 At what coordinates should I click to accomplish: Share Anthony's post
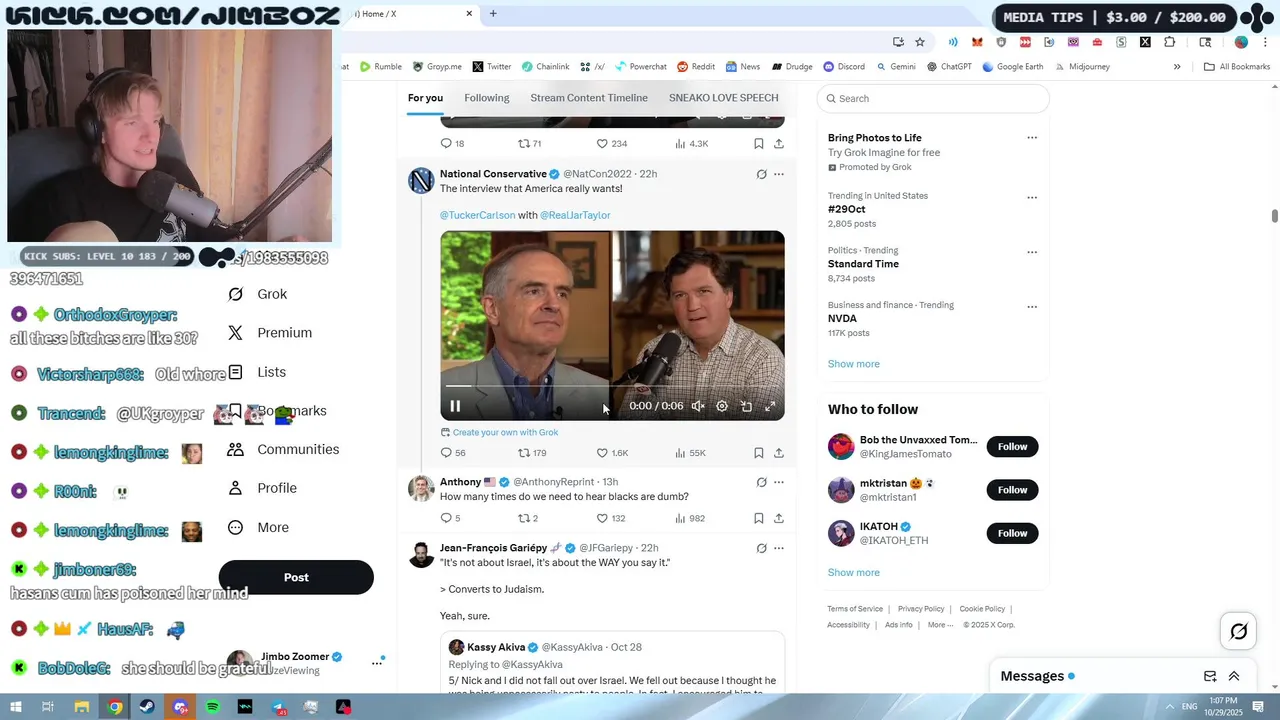[x=779, y=518]
